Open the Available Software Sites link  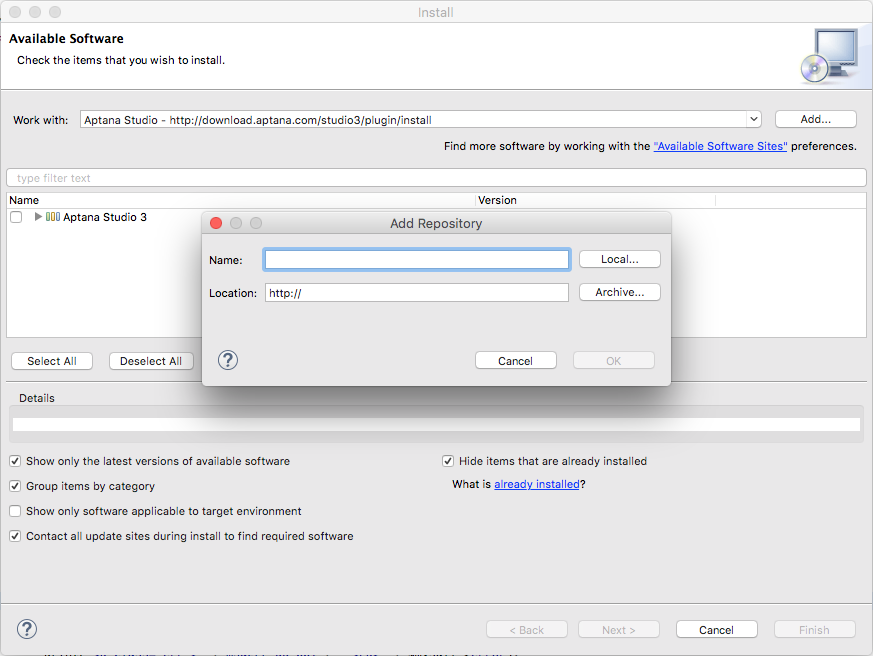pos(720,146)
